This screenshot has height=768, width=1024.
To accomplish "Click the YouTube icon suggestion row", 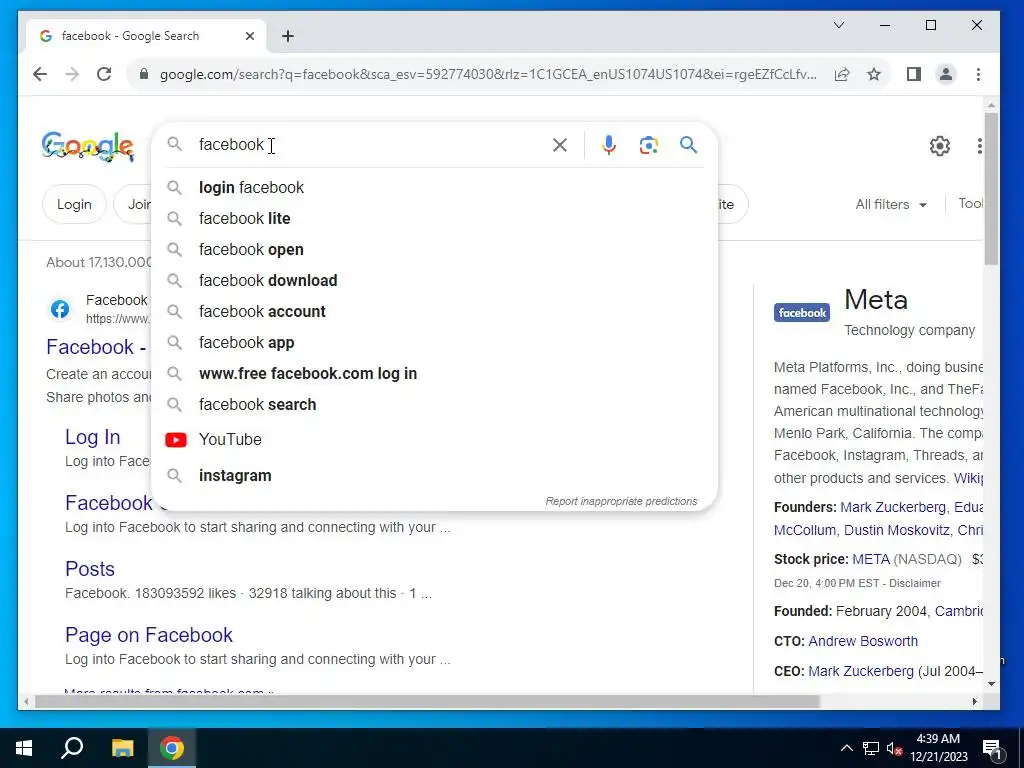I will pos(434,440).
